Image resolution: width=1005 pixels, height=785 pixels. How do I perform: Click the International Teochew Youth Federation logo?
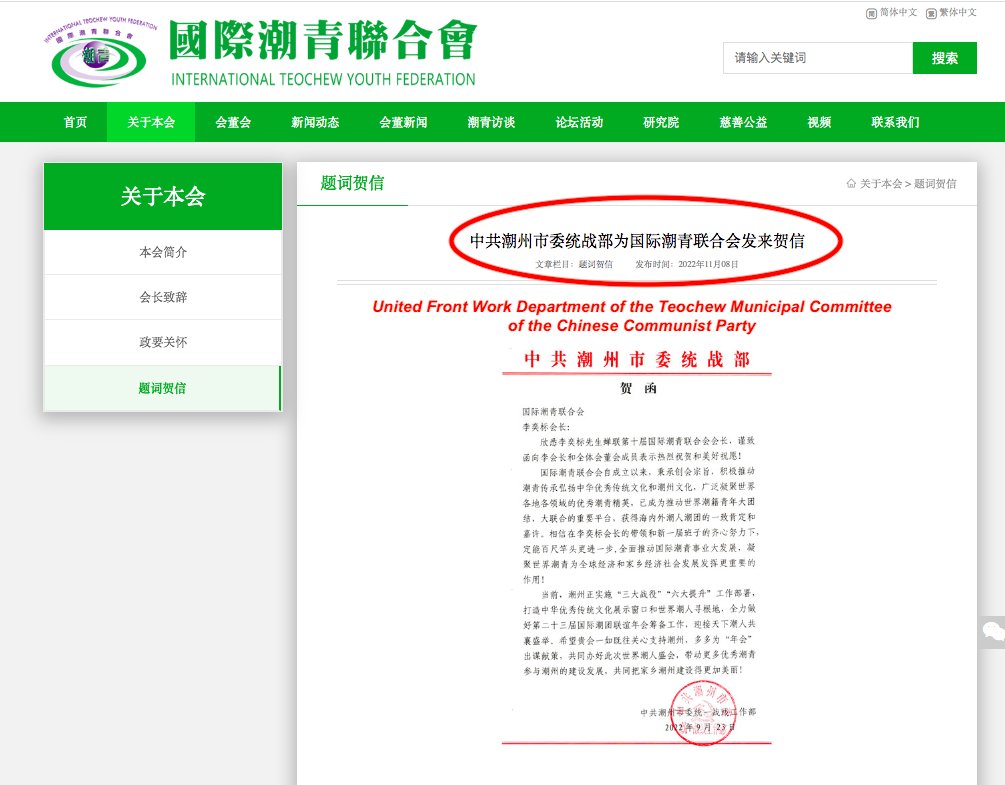pyautogui.click(x=100, y=52)
